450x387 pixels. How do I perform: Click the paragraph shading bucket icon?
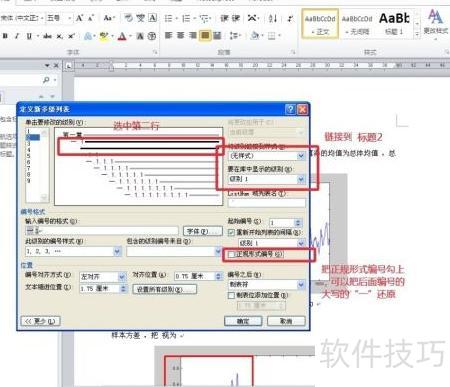tap(255, 35)
